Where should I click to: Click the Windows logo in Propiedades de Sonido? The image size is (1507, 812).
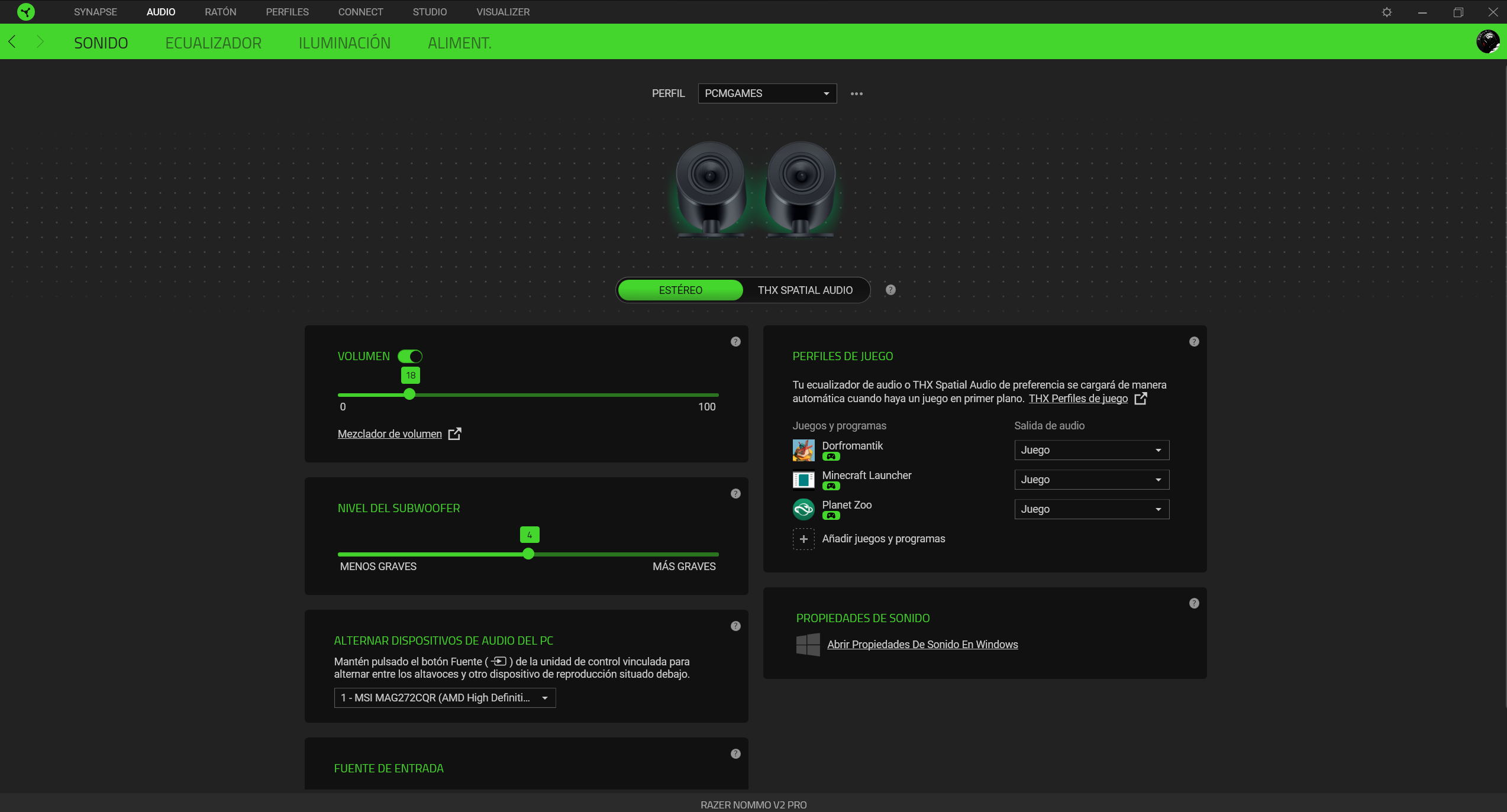[x=808, y=645]
